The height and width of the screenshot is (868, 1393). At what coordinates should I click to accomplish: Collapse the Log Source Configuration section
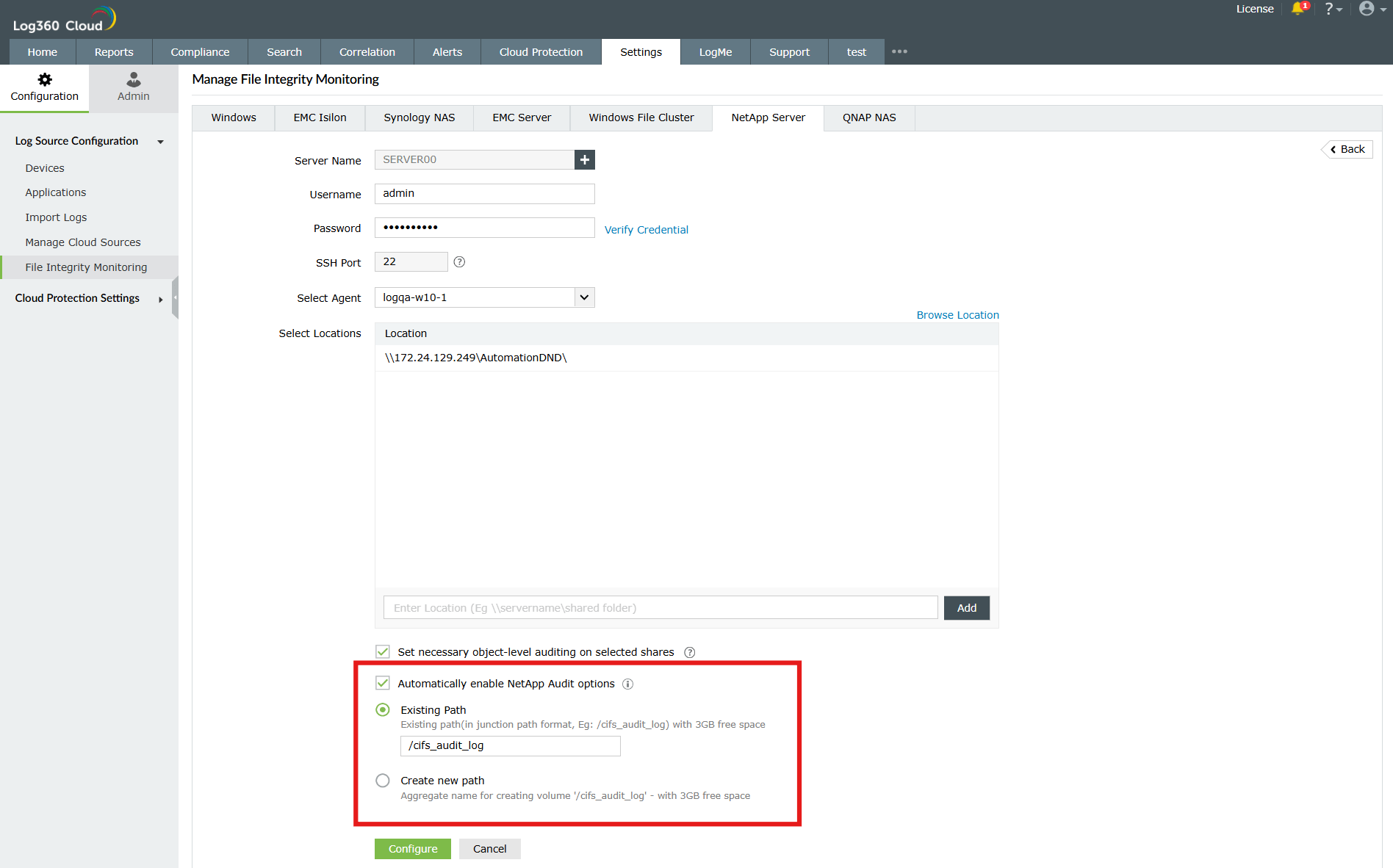click(160, 142)
